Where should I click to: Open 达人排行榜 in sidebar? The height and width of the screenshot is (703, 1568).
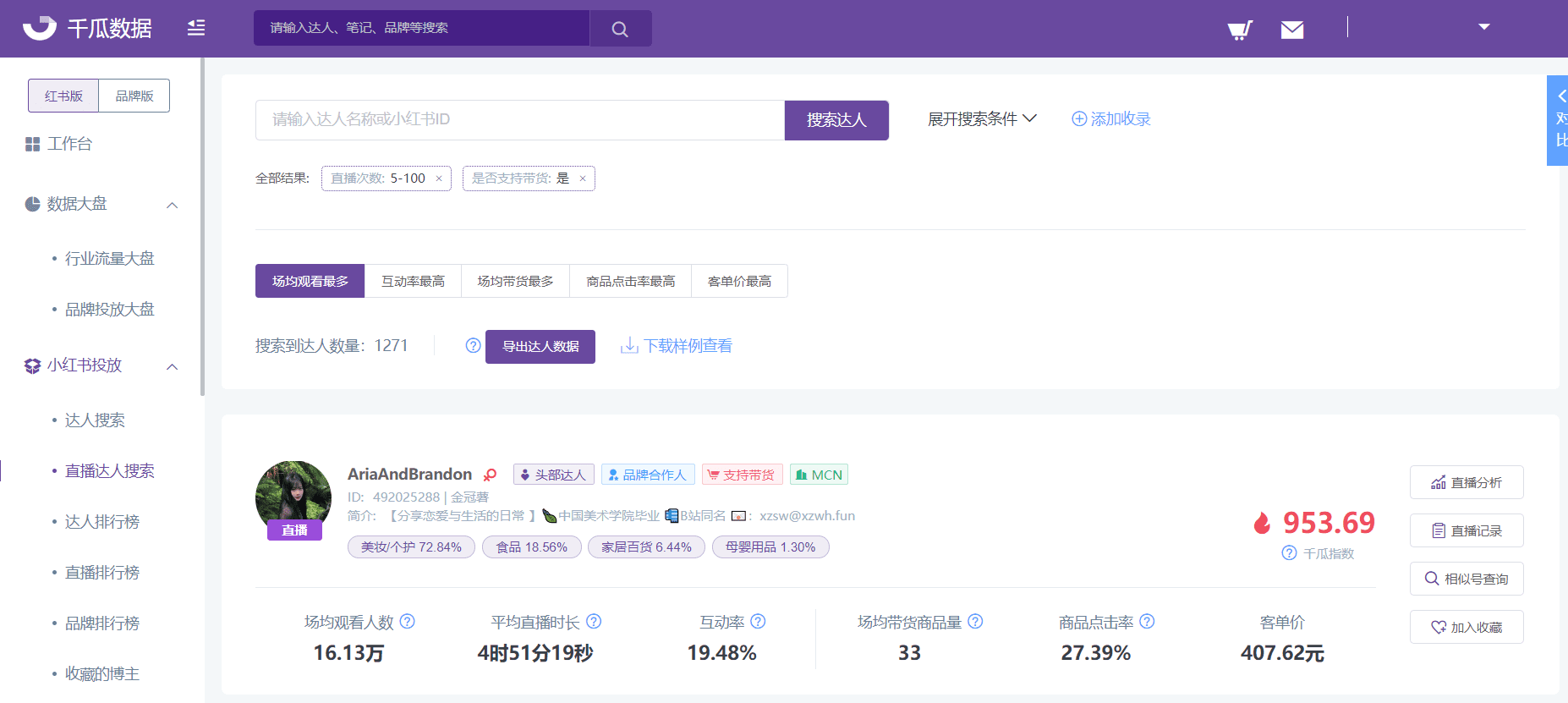pos(102,521)
